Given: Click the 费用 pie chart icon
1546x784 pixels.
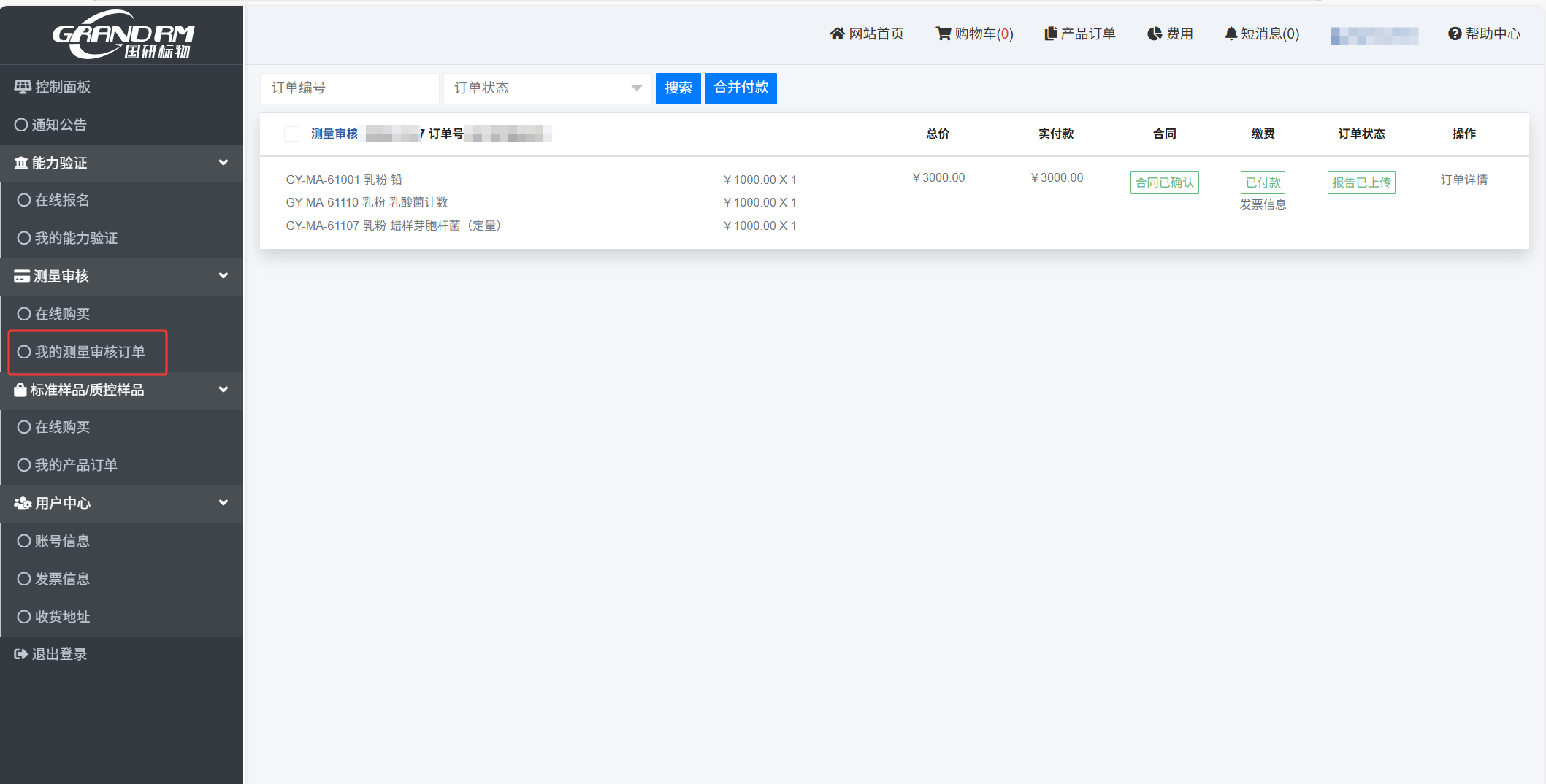Looking at the screenshot, I should point(1155,34).
